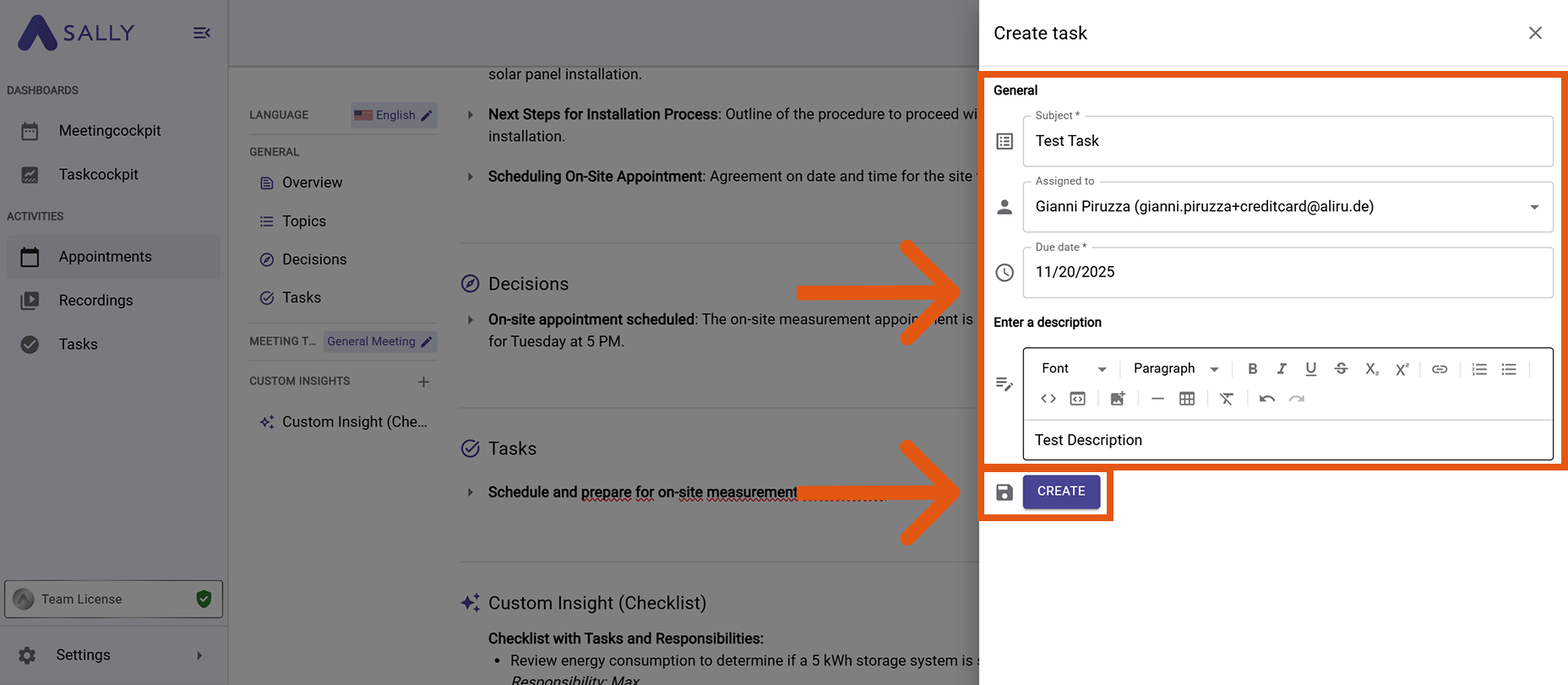This screenshot has height=685, width=1568.
Task: Toggle superscript formatting
Action: (x=1402, y=369)
